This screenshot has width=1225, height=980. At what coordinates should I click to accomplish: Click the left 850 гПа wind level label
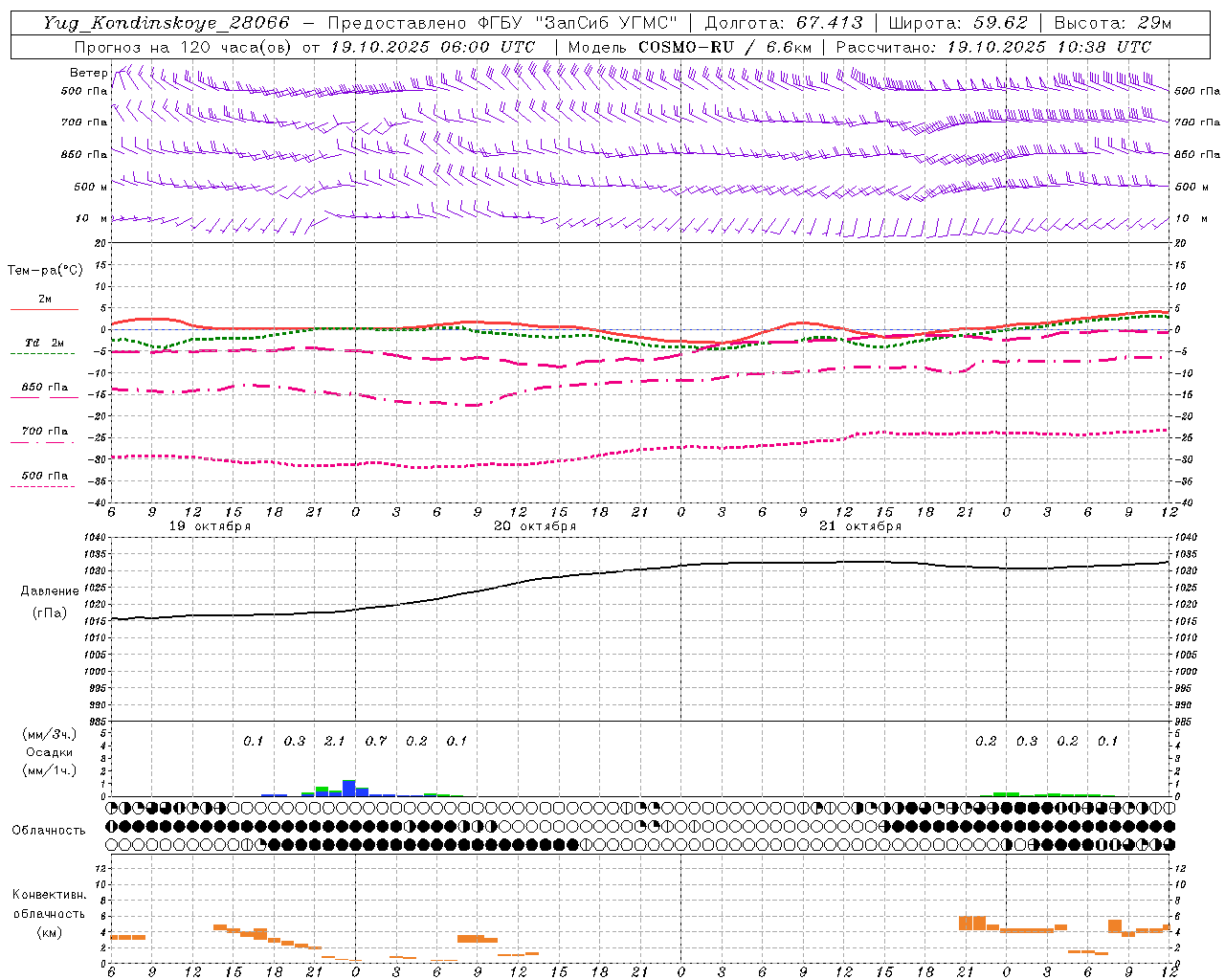[x=84, y=154]
